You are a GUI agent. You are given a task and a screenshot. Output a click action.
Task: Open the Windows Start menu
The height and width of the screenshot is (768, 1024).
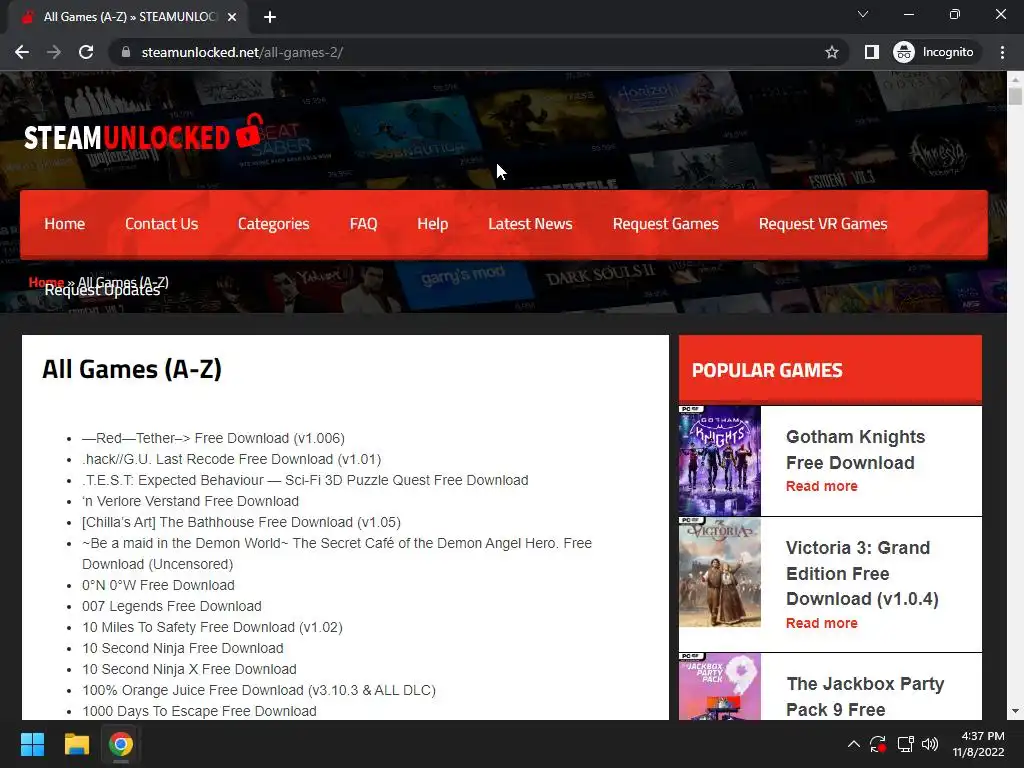click(x=32, y=744)
